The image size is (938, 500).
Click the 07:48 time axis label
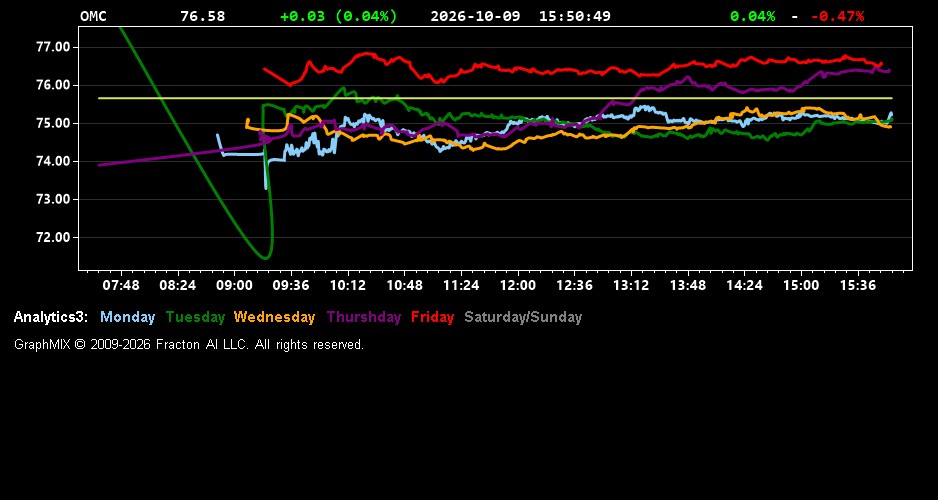121,285
